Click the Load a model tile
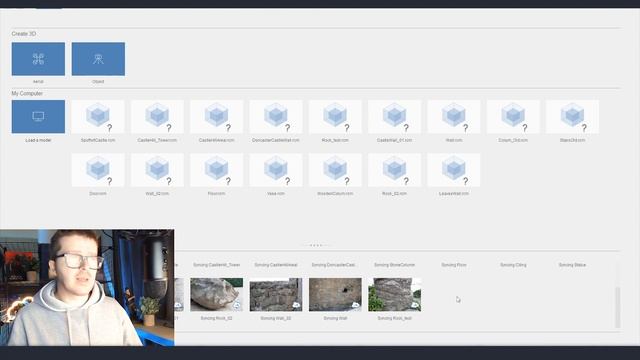The height and width of the screenshot is (360, 640). 38,117
